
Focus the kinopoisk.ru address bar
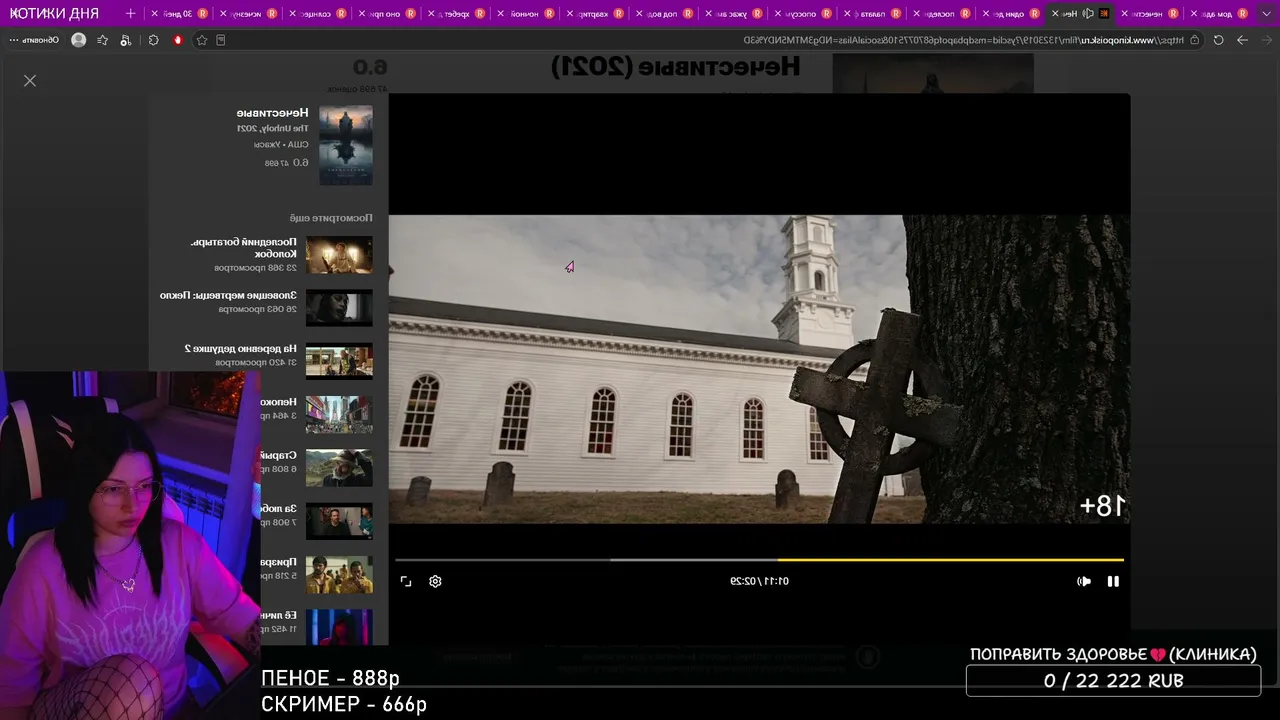coord(700,40)
